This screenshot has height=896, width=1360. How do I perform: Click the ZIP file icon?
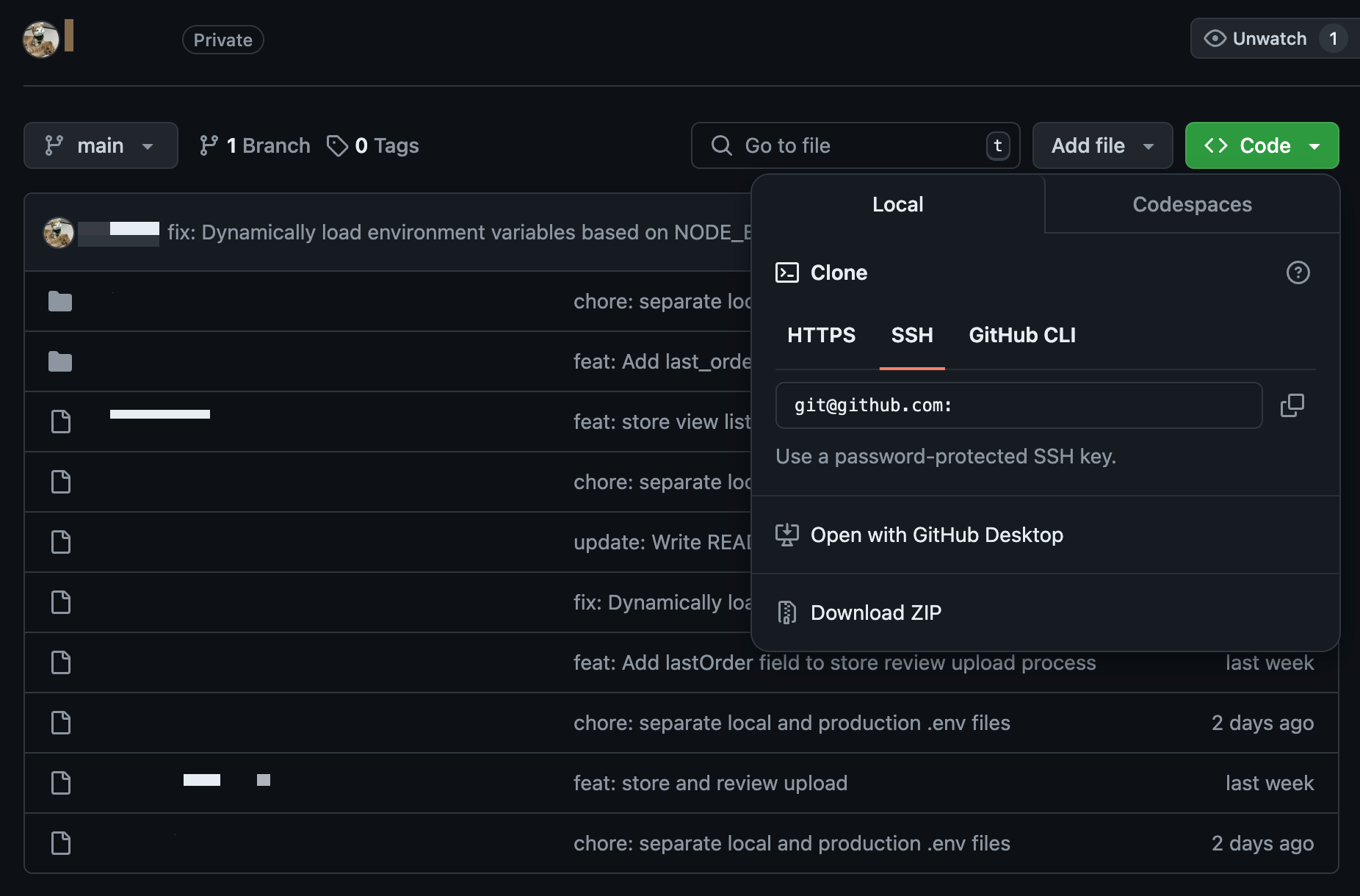pyautogui.click(x=786, y=613)
